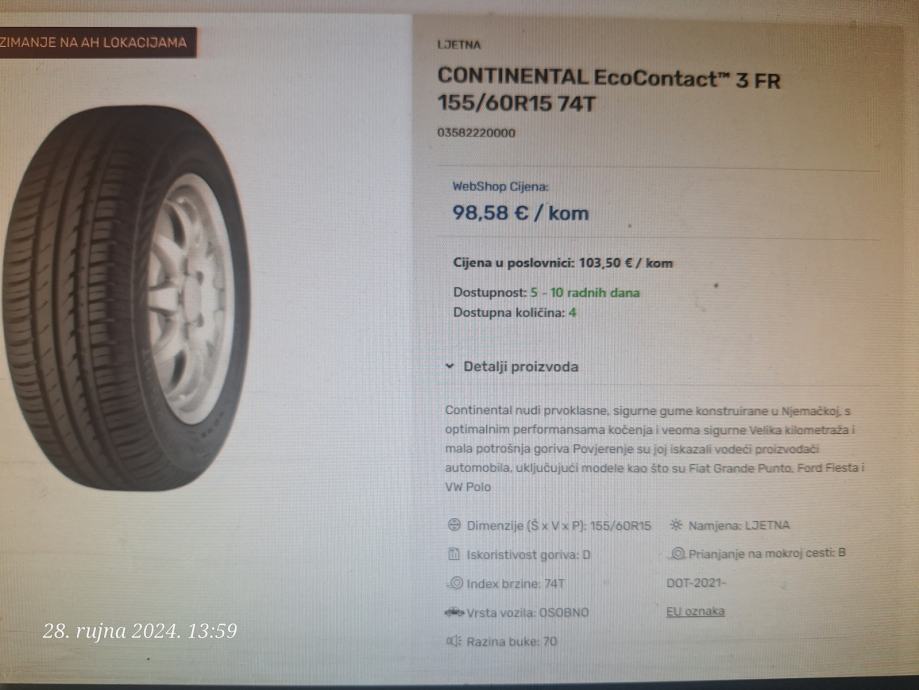
Task: Click the fuel efficiency pump icon
Action: click(454, 554)
